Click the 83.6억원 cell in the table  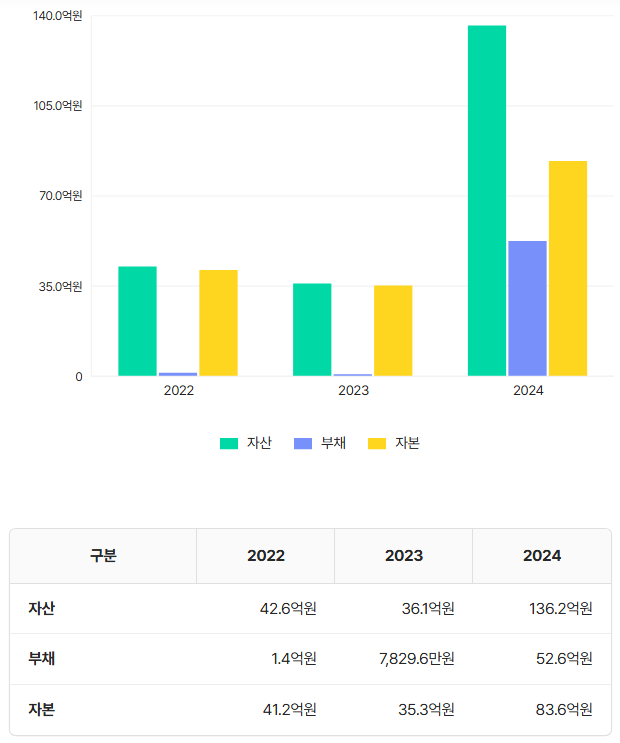[564, 710]
